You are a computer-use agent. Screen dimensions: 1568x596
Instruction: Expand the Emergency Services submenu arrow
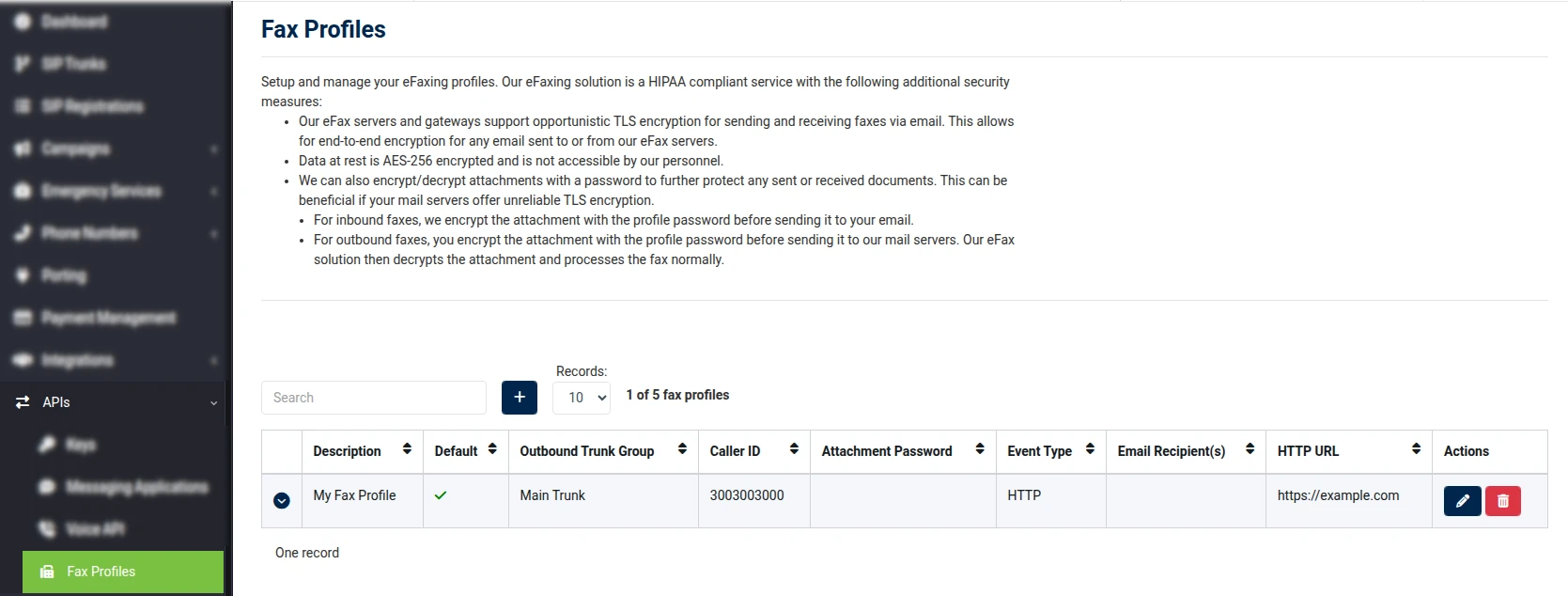tap(214, 191)
